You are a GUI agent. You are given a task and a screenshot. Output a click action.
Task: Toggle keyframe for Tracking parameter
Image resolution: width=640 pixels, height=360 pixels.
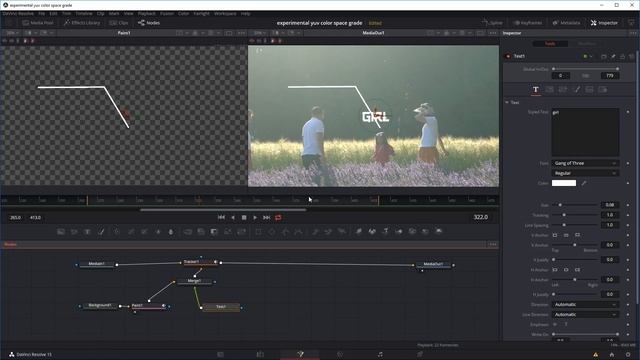point(628,215)
